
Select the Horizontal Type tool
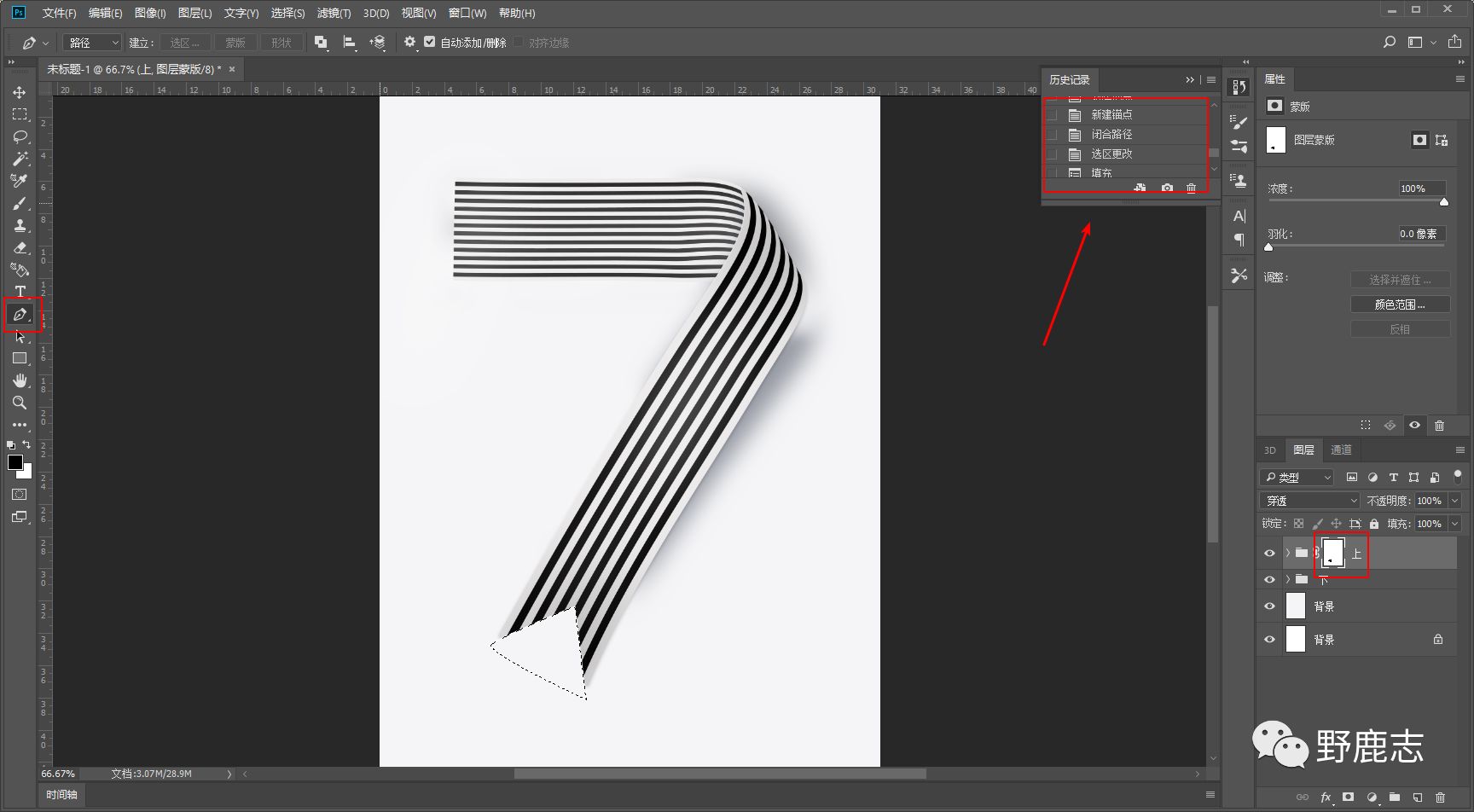20,292
